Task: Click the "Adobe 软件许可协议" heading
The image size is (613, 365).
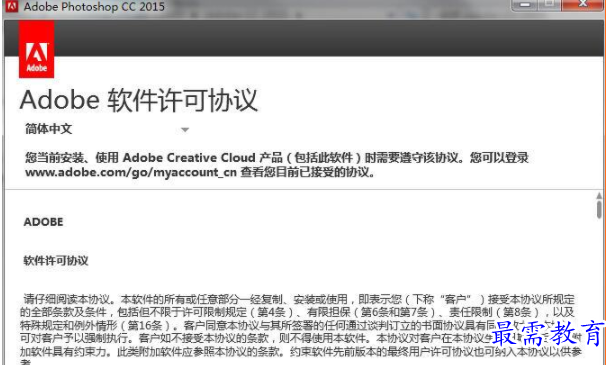Action: [x=139, y=100]
